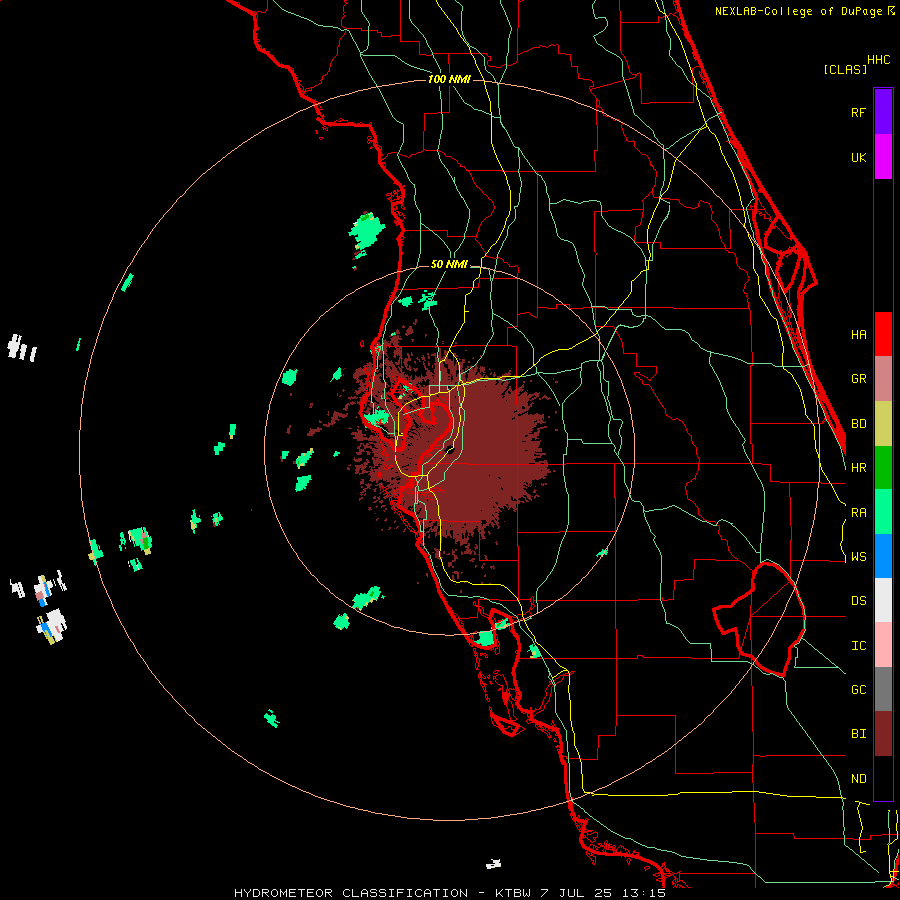The width and height of the screenshot is (900, 900).
Task: Pick the RA light green legend swatch
Action: coord(883,512)
